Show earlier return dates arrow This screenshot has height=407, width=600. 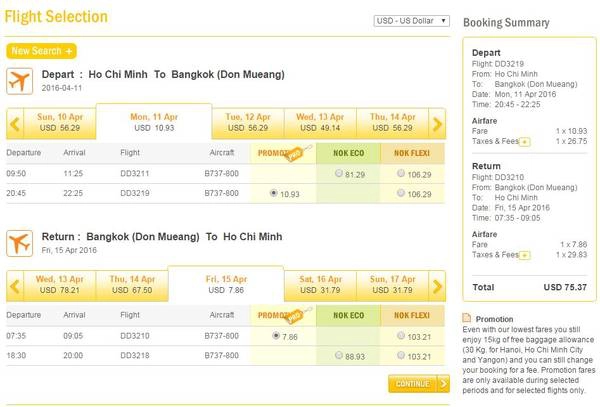coord(14,284)
